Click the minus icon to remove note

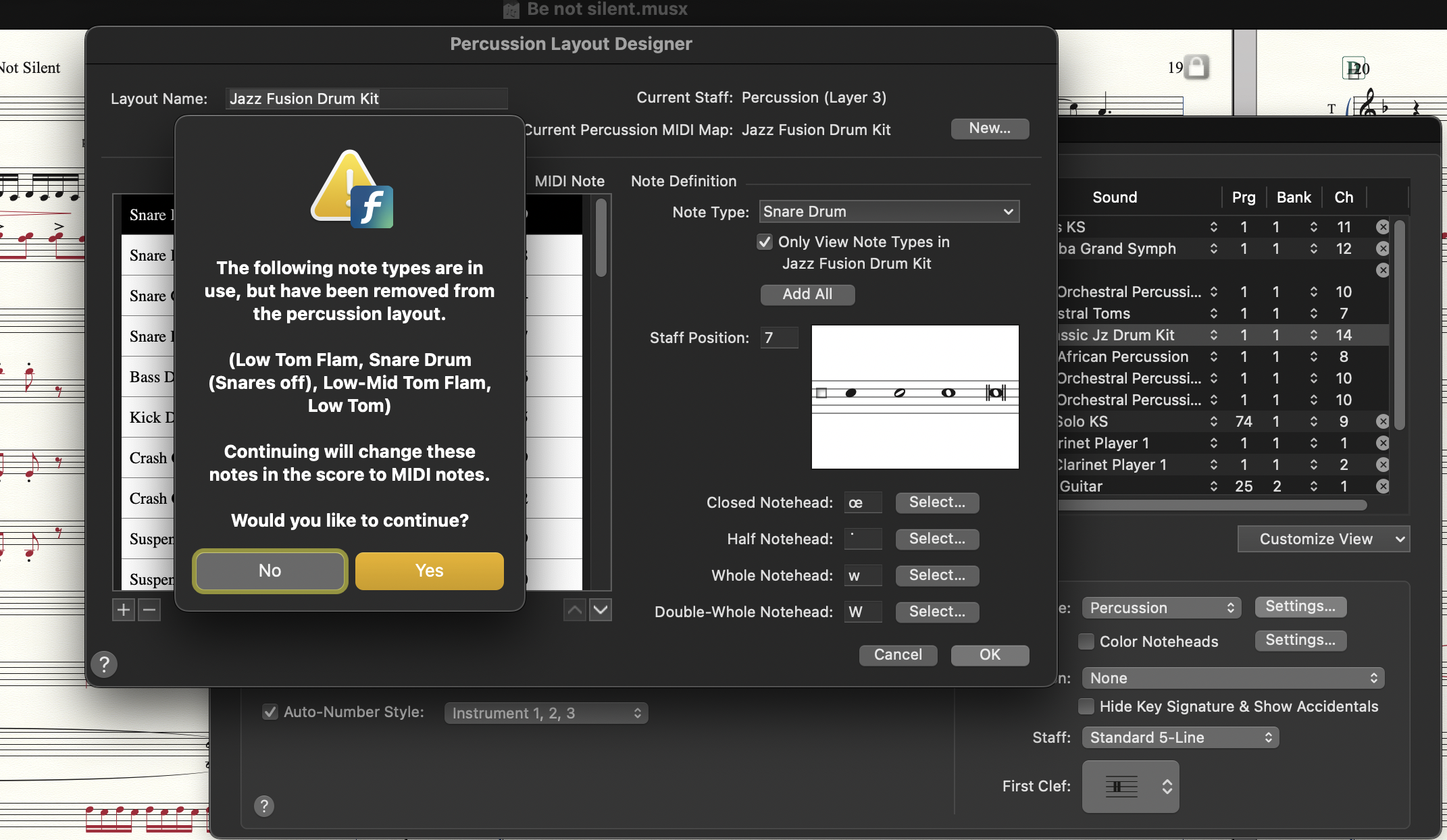[x=149, y=610]
